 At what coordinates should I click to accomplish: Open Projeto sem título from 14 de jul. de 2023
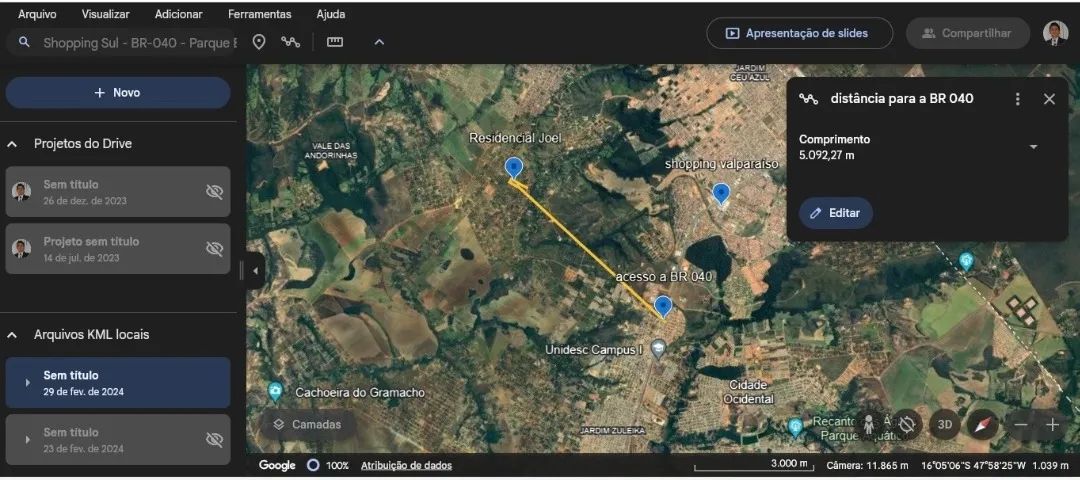pyautogui.click(x=118, y=249)
